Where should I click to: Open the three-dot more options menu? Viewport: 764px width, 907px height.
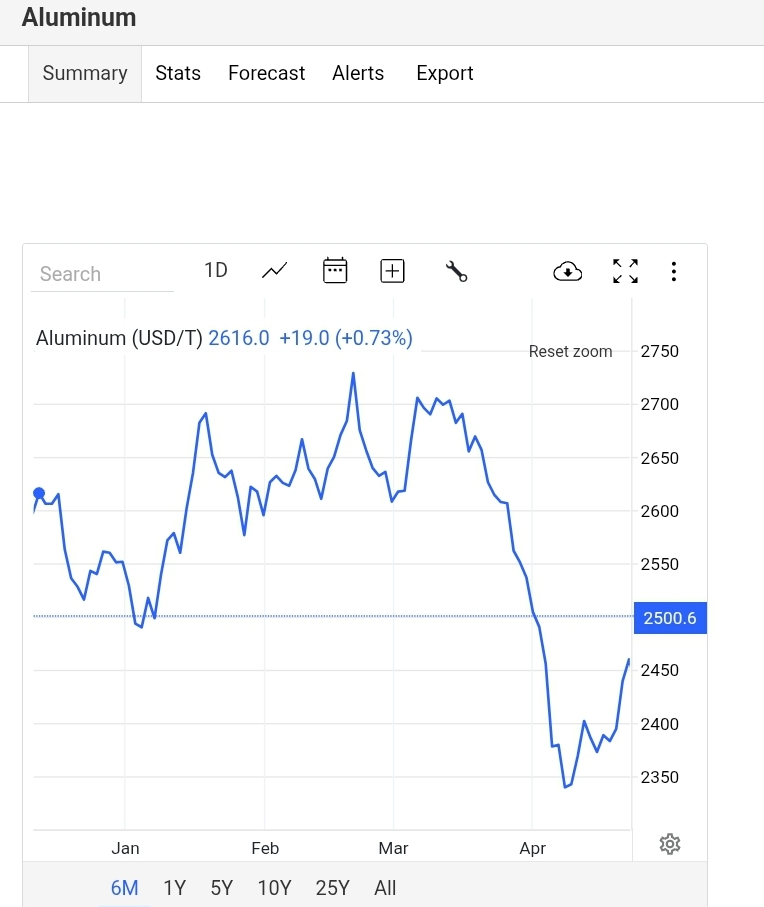coord(674,271)
